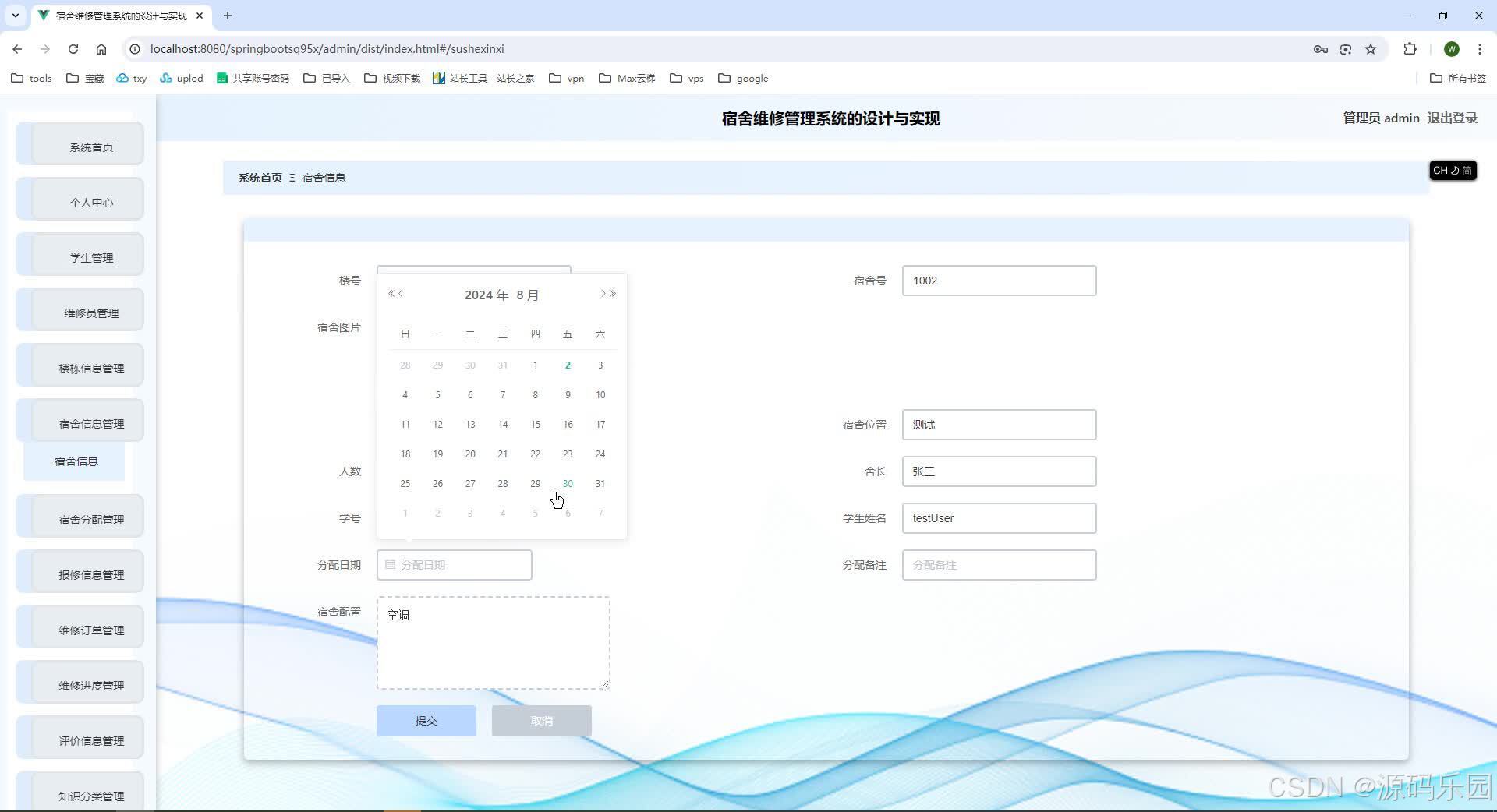Open 学生管理 in the sidebar

click(90, 256)
